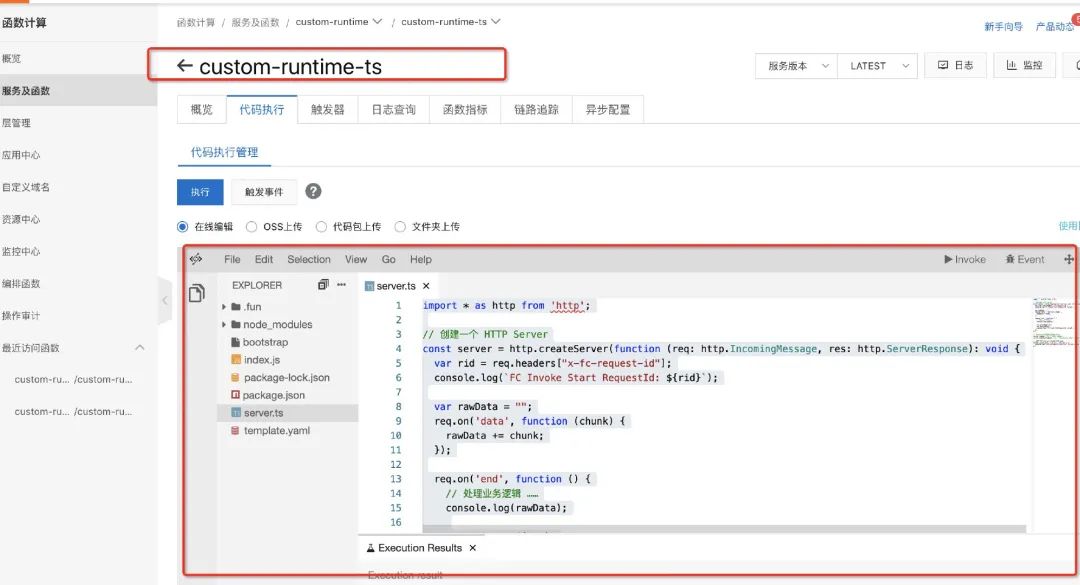1080x585 pixels.
Task: Select the 代码执行管理 sub-tab
Action: 225,152
